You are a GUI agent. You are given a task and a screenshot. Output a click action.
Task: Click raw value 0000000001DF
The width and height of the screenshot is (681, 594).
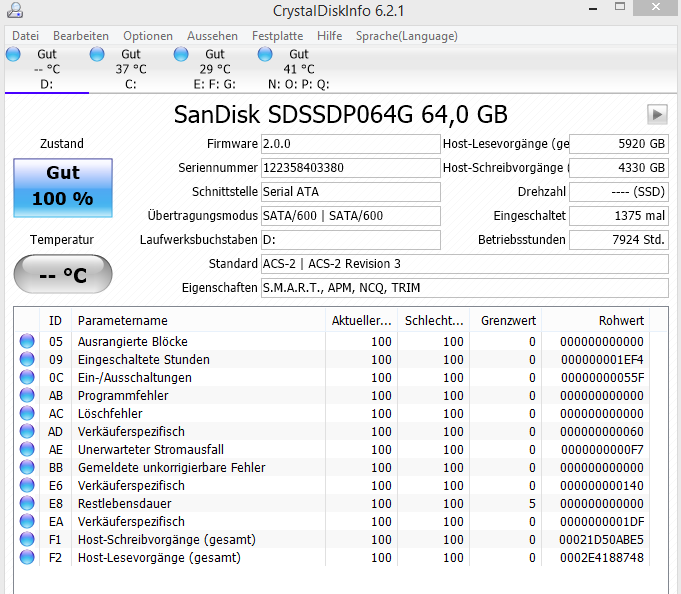tap(602, 521)
